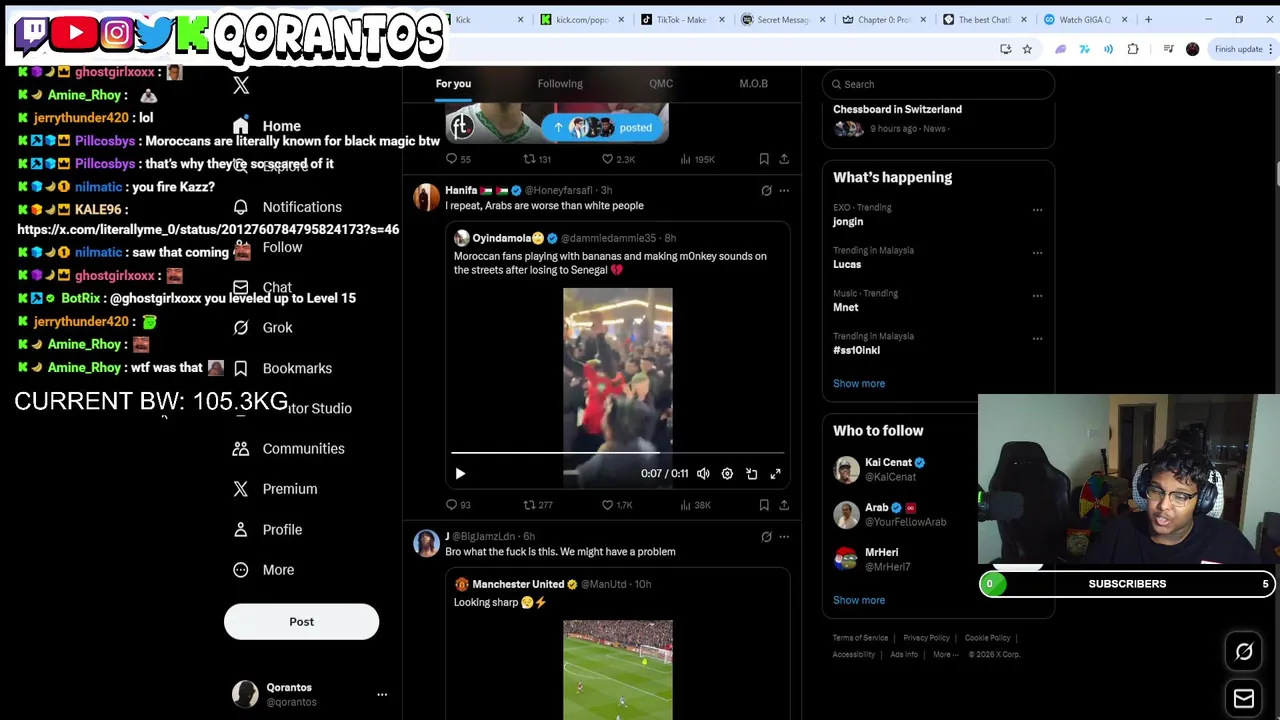This screenshot has height=720, width=1280.
Task: Open video playback settings gear
Action: pos(727,474)
